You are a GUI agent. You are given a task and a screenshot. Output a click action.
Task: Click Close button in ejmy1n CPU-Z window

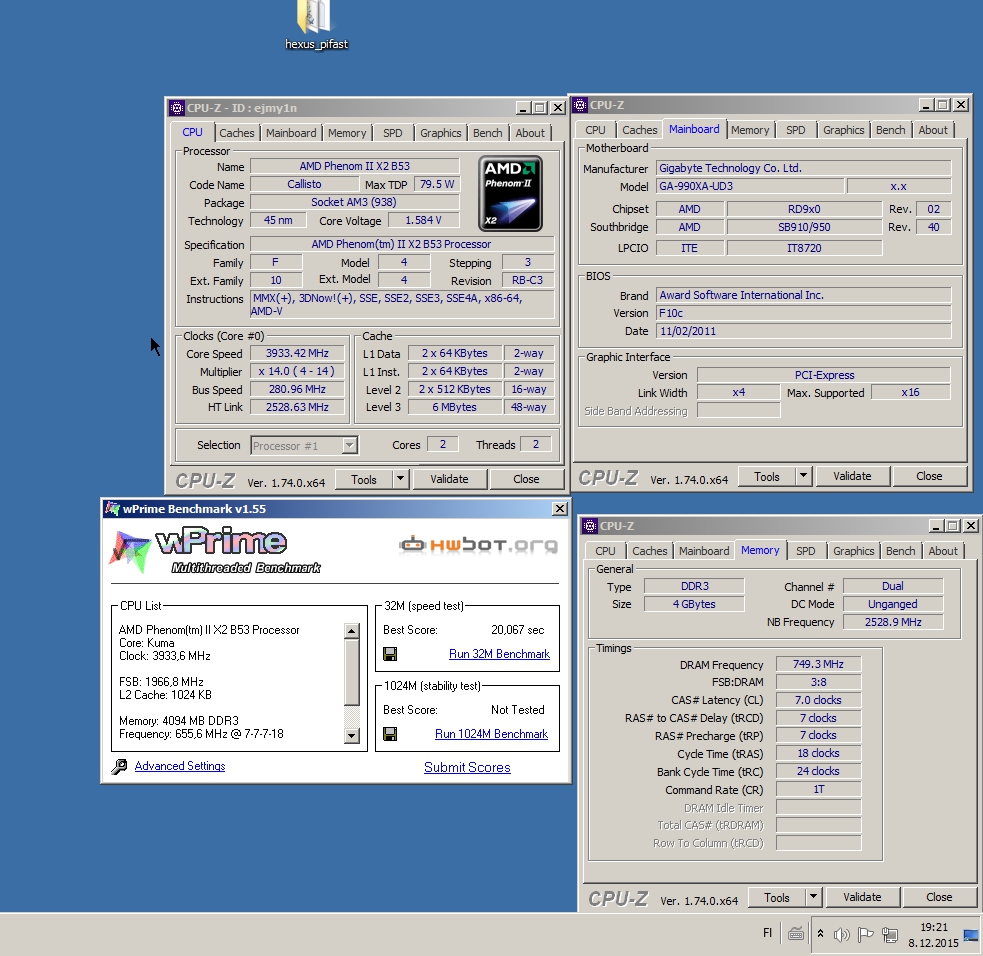(x=526, y=479)
